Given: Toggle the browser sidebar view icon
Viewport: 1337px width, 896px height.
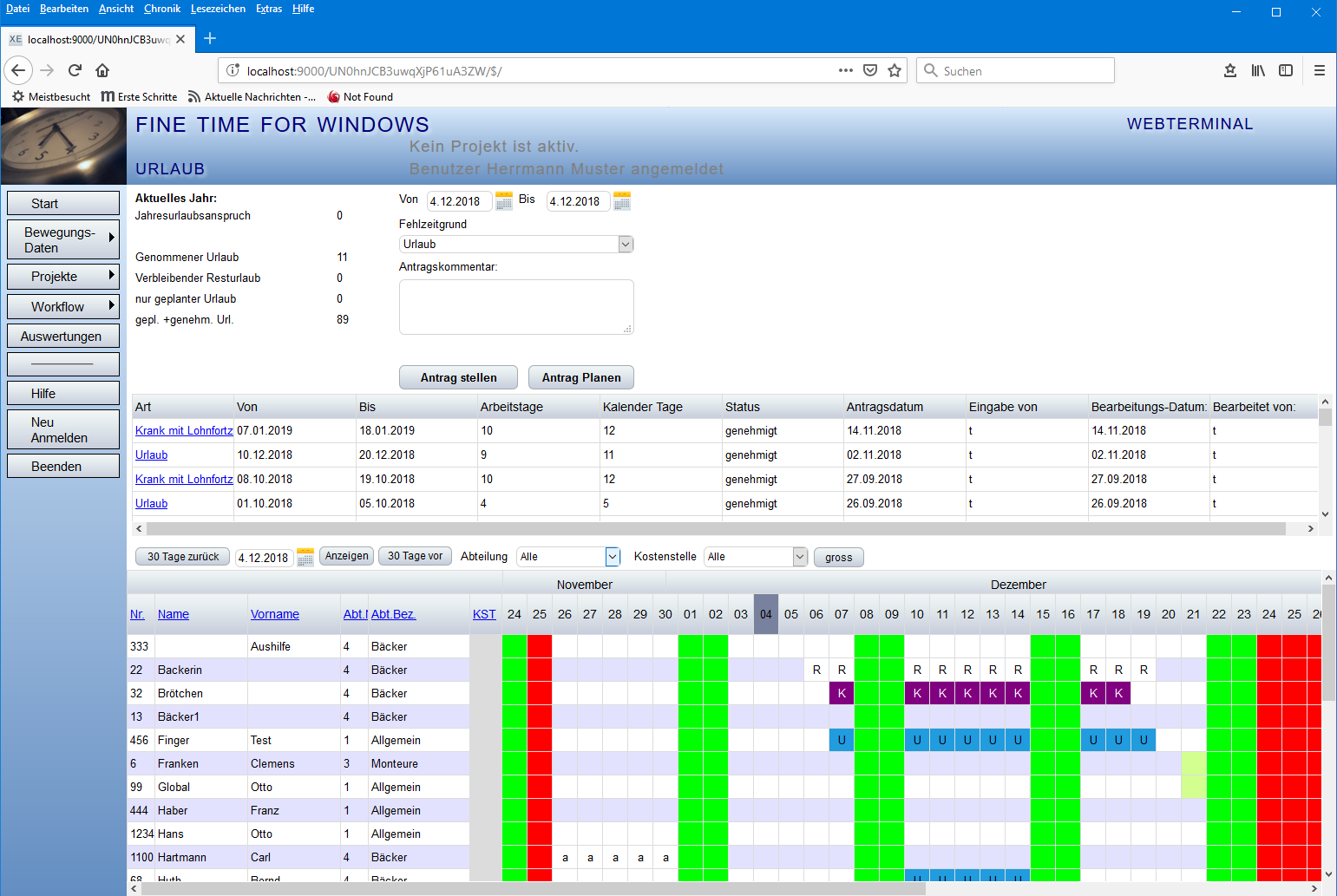Looking at the screenshot, I should click(x=1286, y=70).
